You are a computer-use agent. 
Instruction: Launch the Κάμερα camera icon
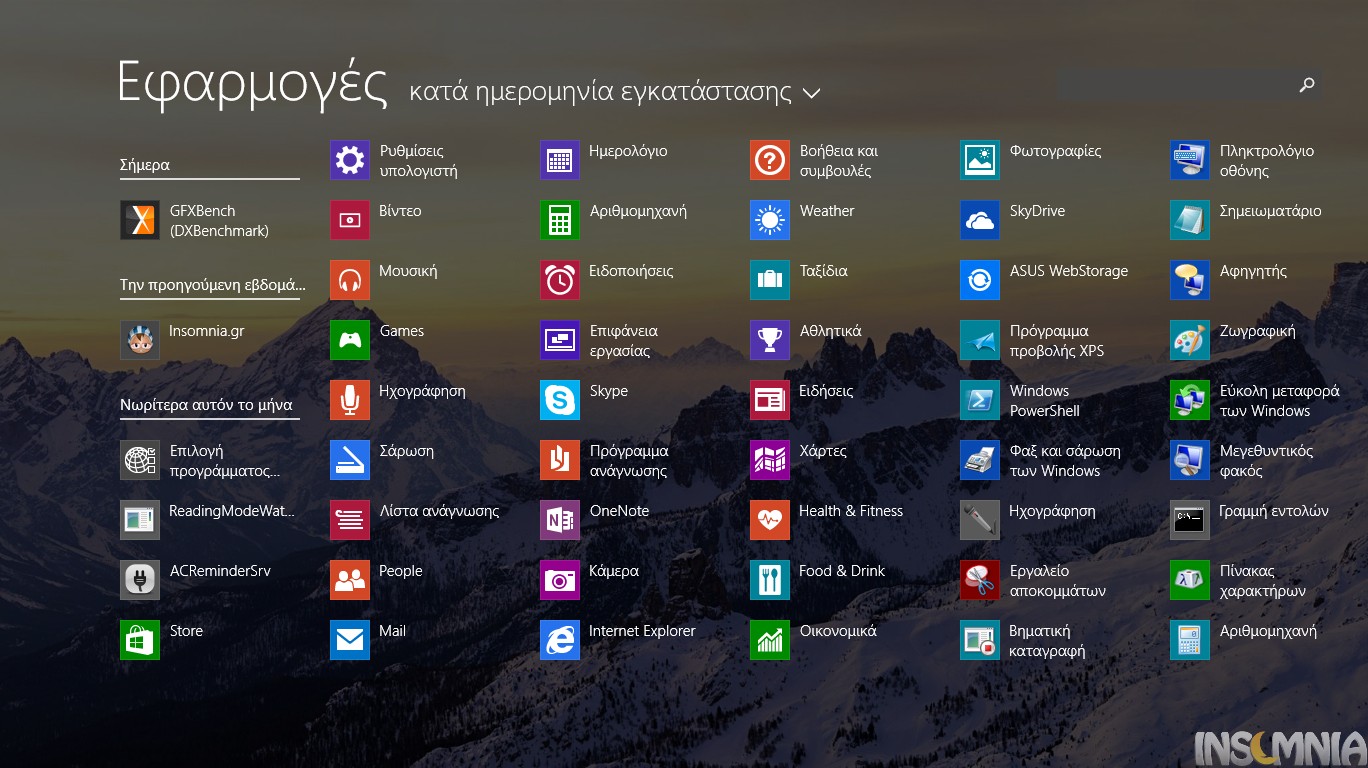point(560,580)
